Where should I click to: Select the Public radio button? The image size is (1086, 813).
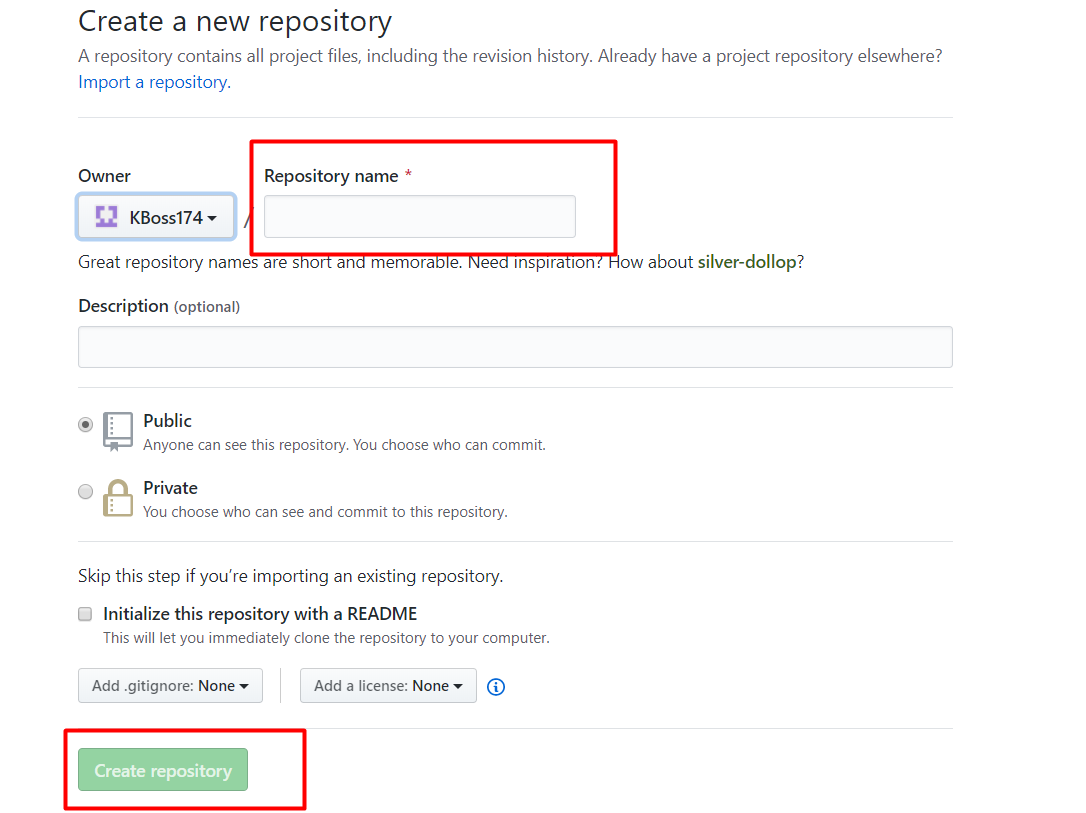(x=86, y=424)
